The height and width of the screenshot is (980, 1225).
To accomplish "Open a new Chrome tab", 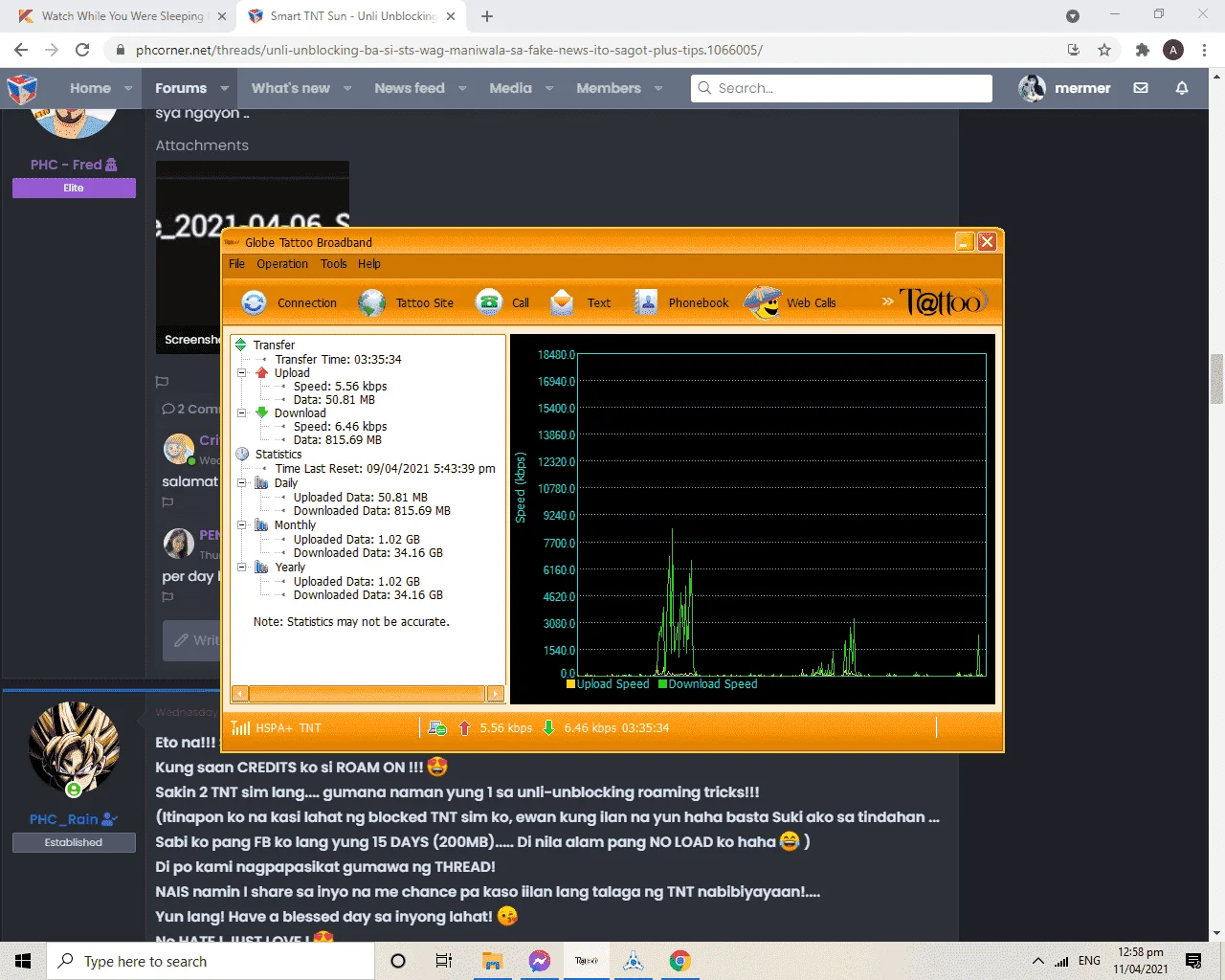I will click(x=487, y=16).
